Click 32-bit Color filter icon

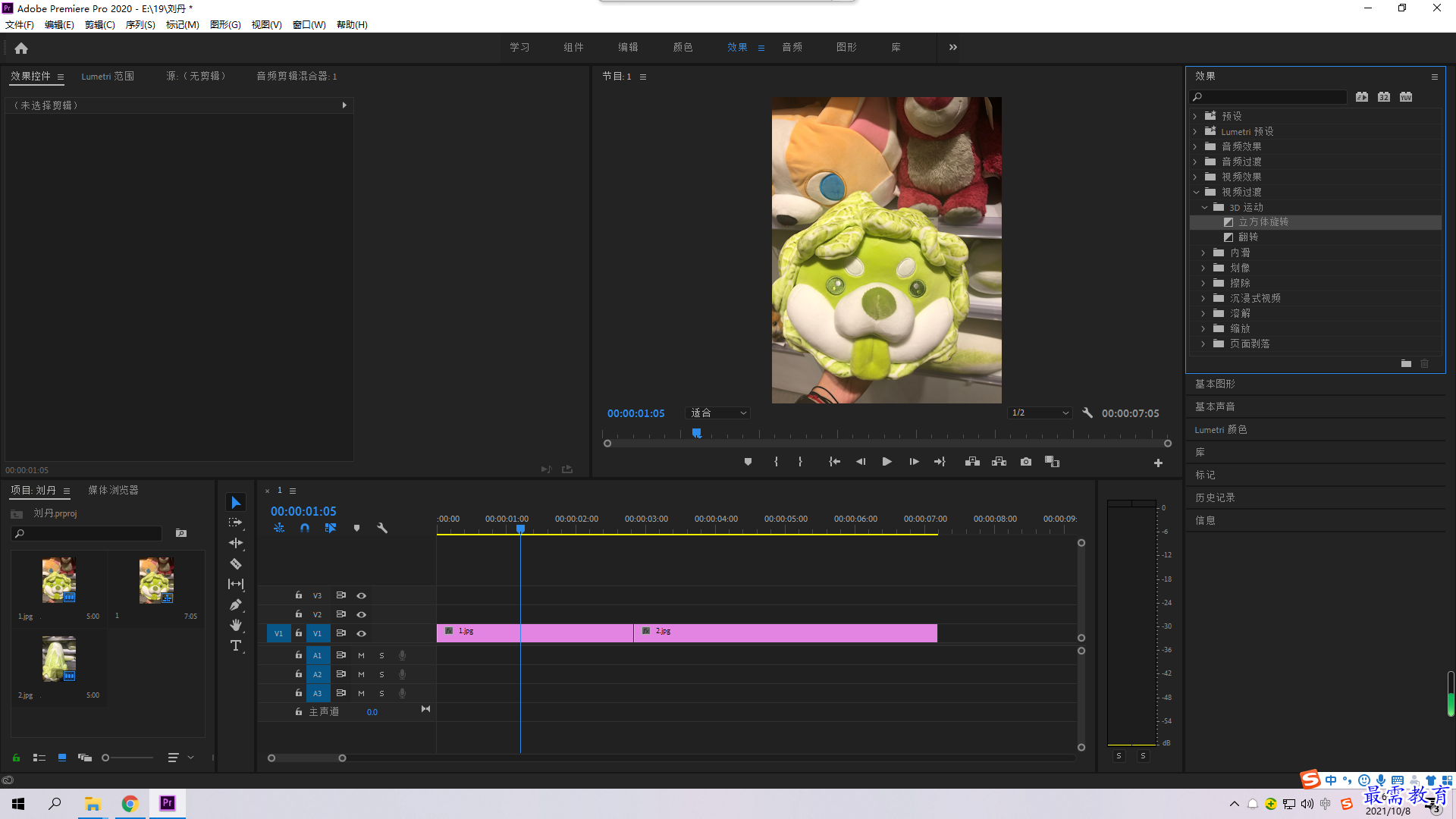(1384, 97)
